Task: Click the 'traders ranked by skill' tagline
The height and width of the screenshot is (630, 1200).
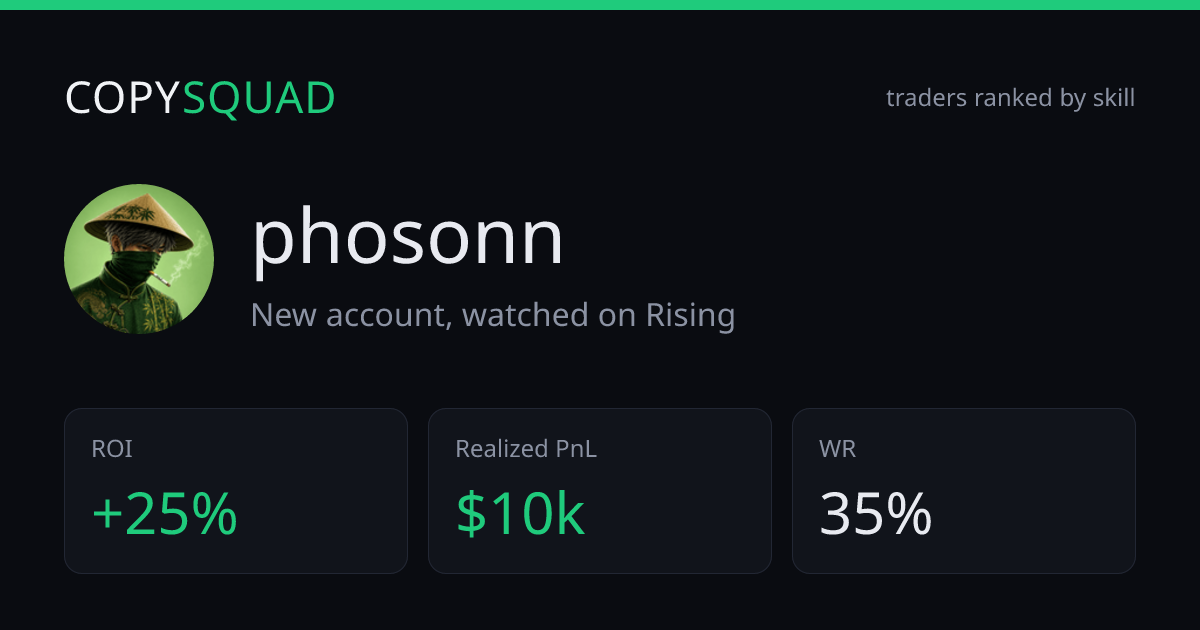Action: pos(1010,98)
